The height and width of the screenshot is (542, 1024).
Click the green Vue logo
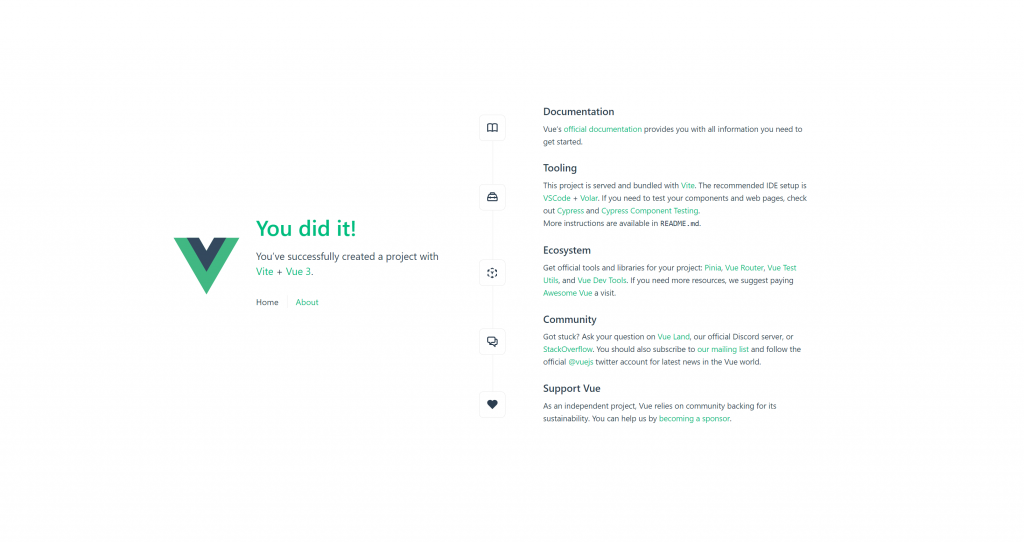pos(206,264)
